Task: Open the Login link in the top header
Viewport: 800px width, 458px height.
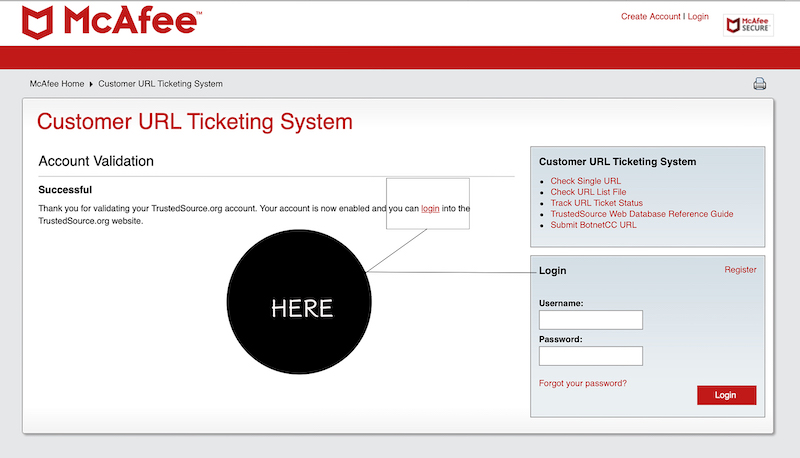Action: pyautogui.click(x=698, y=16)
